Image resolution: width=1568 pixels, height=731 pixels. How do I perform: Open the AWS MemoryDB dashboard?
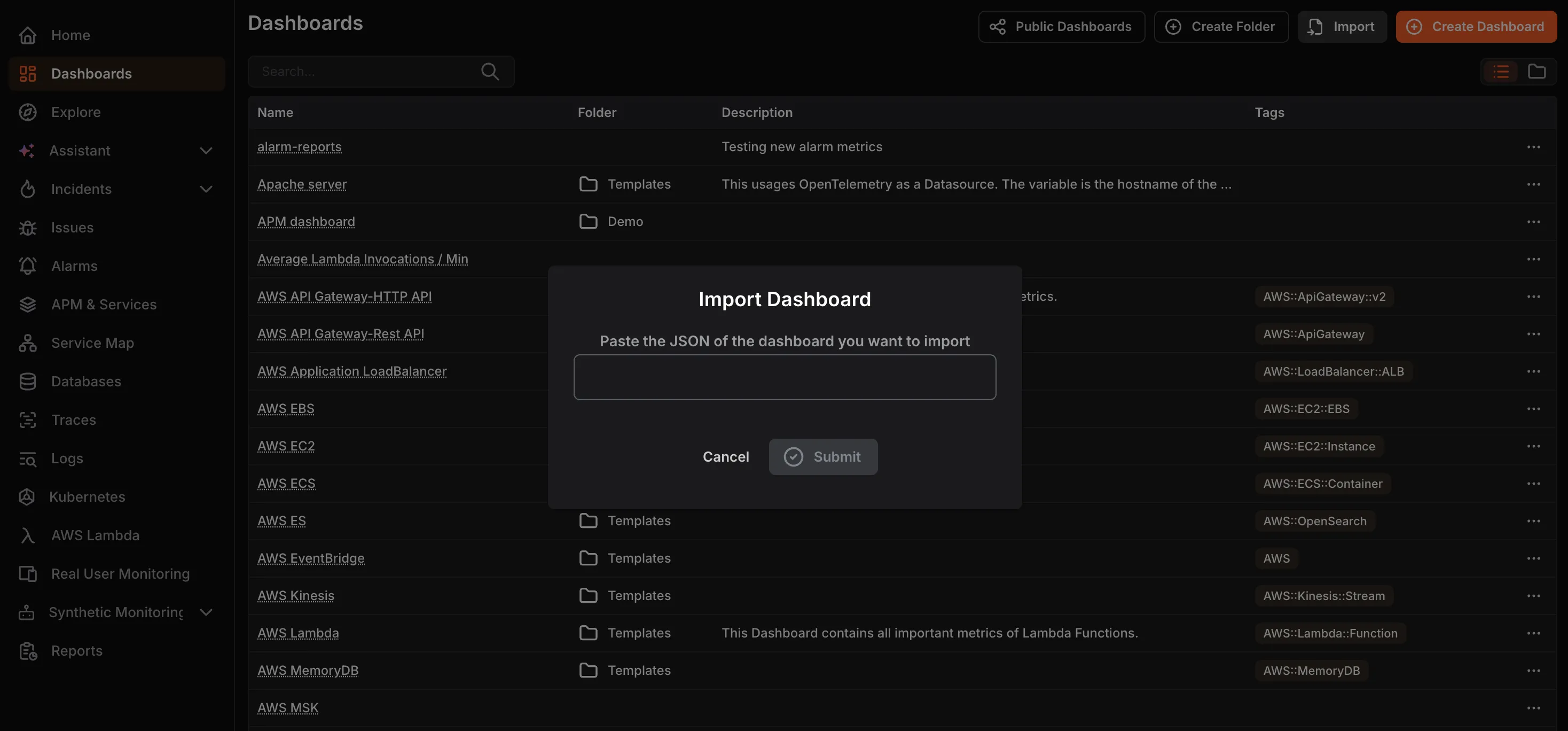pyautogui.click(x=308, y=671)
